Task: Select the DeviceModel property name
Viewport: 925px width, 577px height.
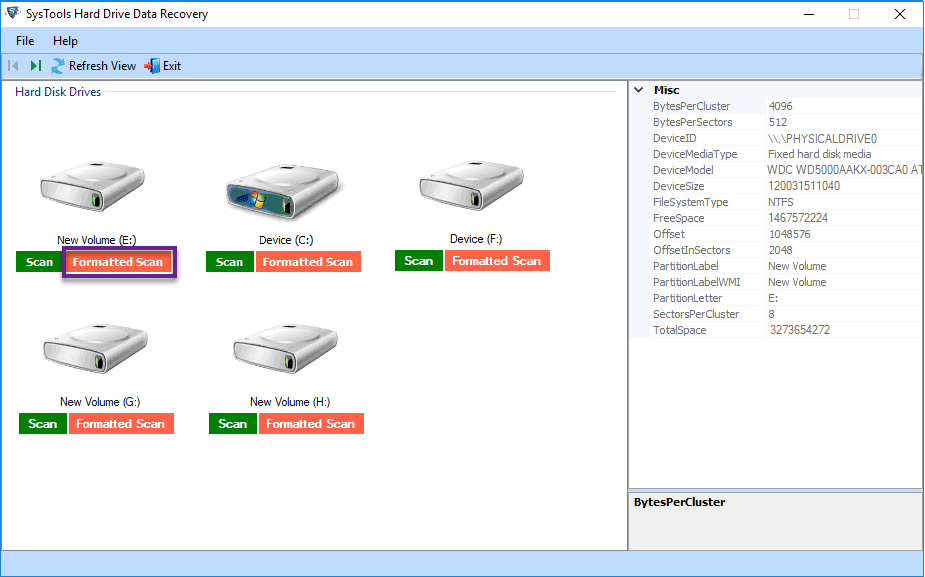Action: 683,170
